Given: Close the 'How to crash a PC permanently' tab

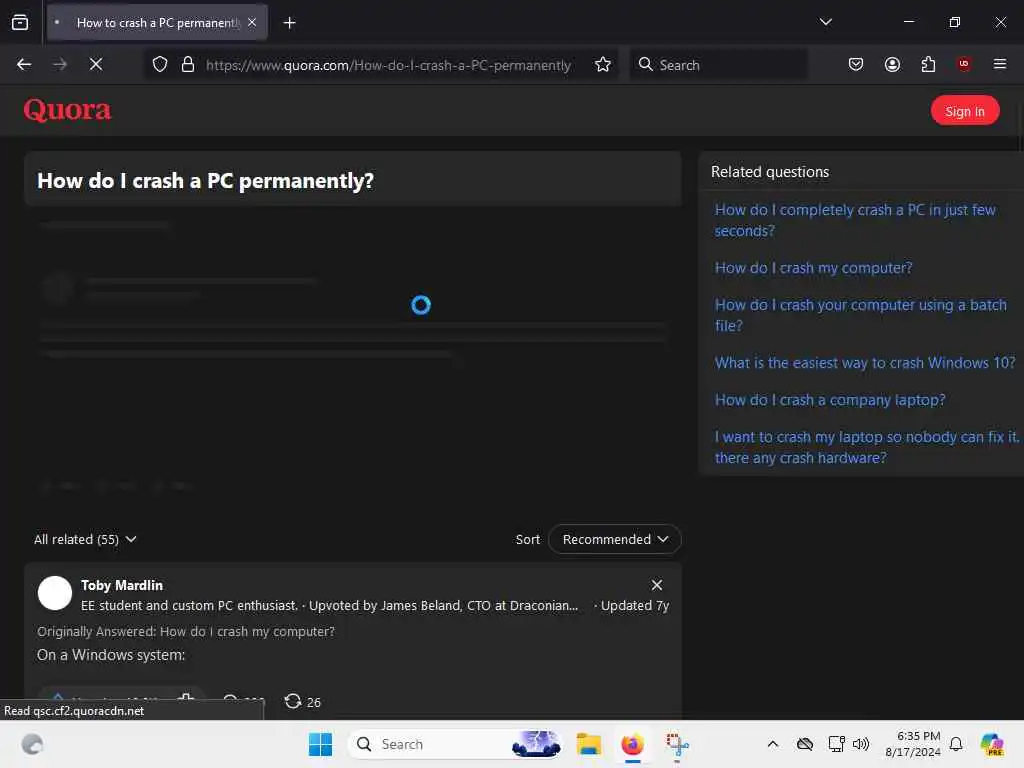Looking at the screenshot, I should coord(252,23).
